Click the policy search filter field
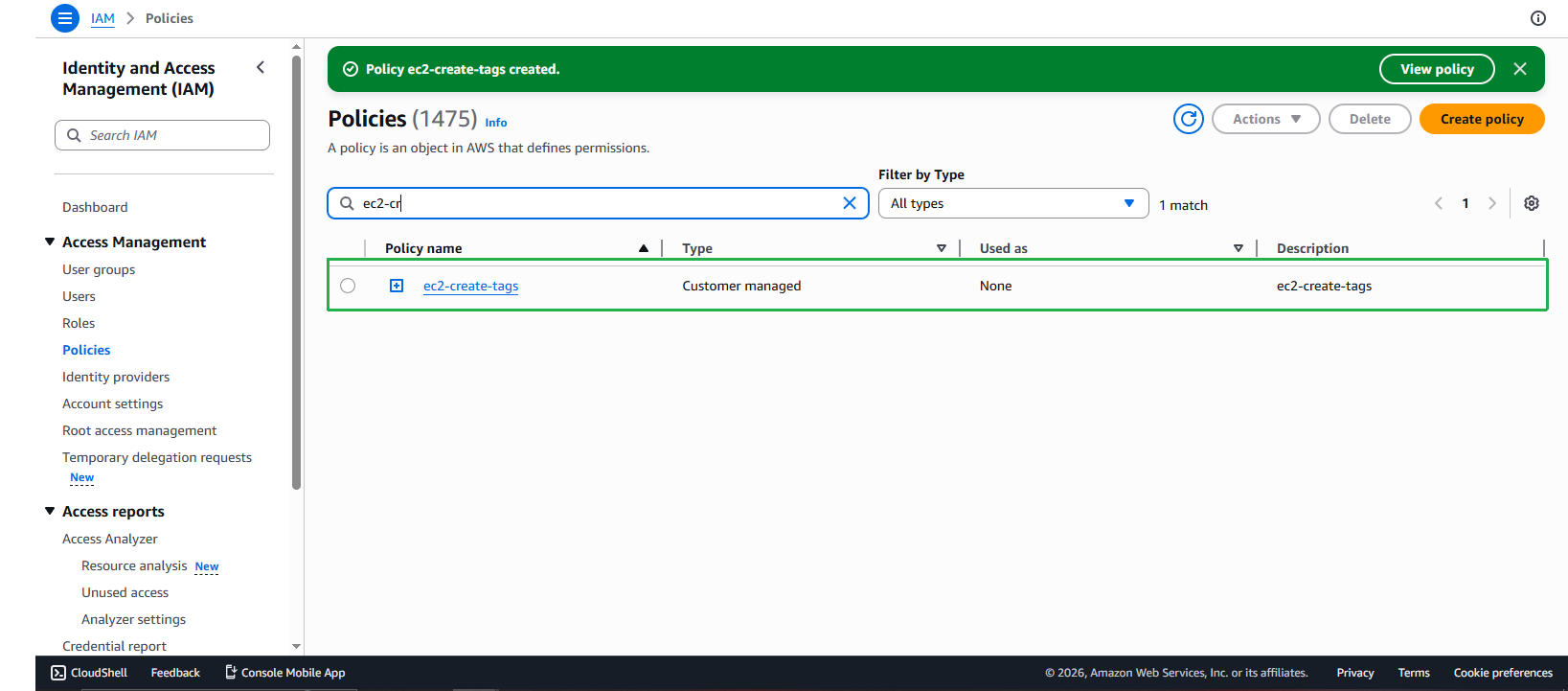1568x691 pixels. (598, 203)
